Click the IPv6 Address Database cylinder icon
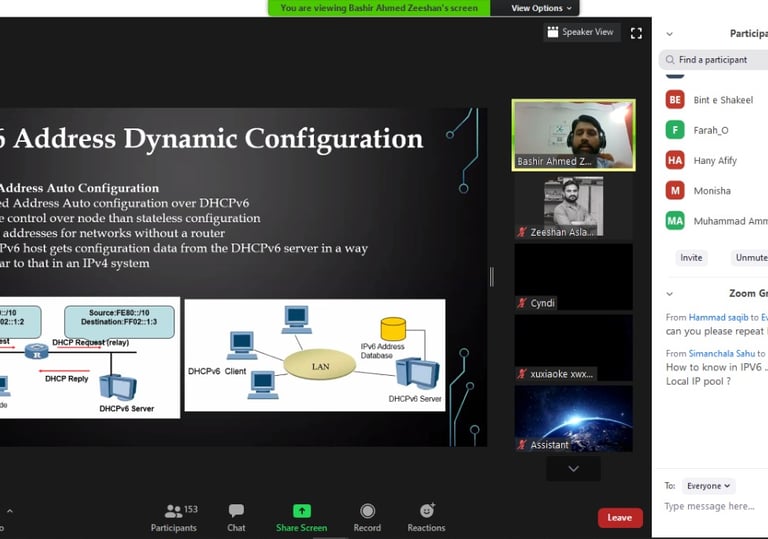Image resolution: width=768 pixels, height=539 pixels. pyautogui.click(x=393, y=329)
